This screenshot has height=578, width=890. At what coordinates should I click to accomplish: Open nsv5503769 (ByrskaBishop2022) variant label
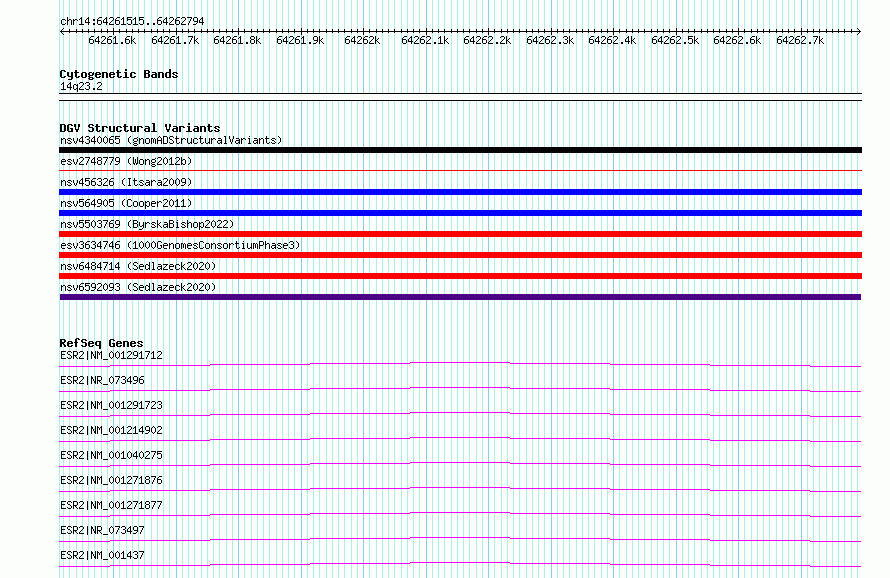pyautogui.click(x=147, y=224)
